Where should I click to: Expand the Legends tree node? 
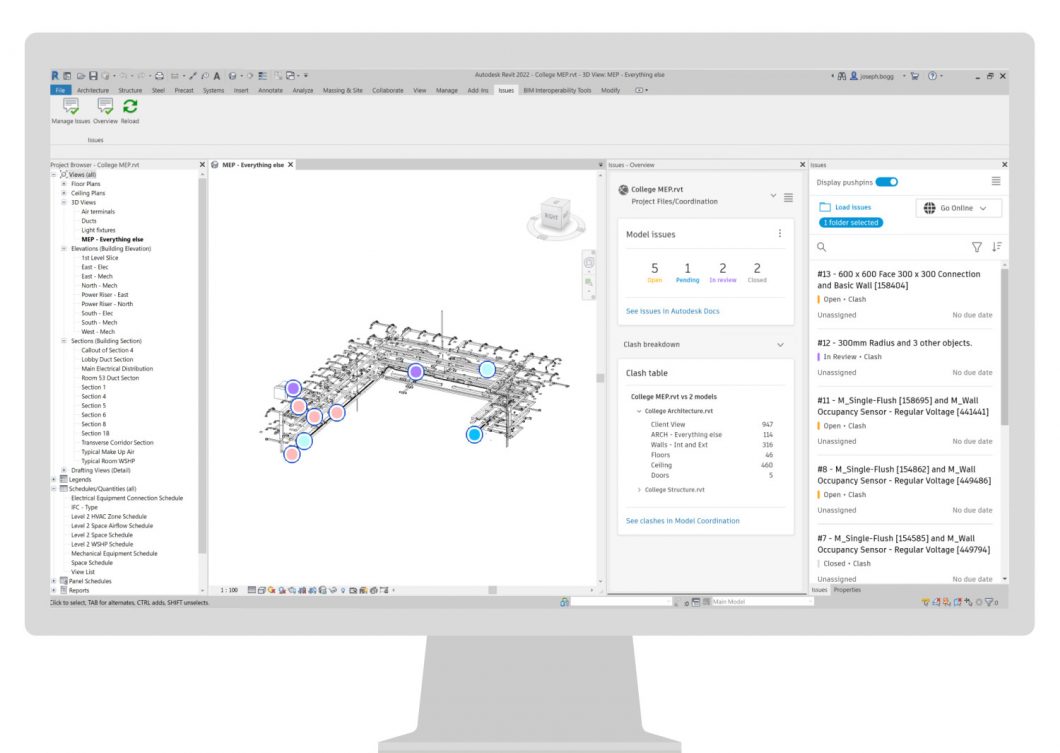54,479
